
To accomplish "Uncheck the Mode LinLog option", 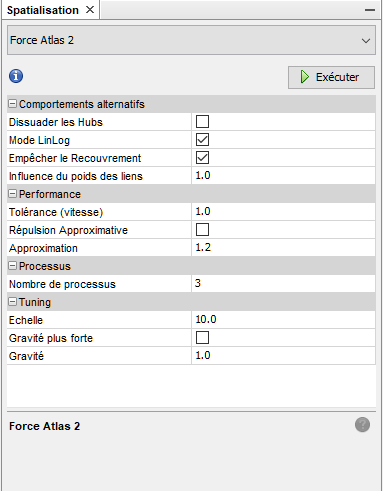I will point(202,140).
